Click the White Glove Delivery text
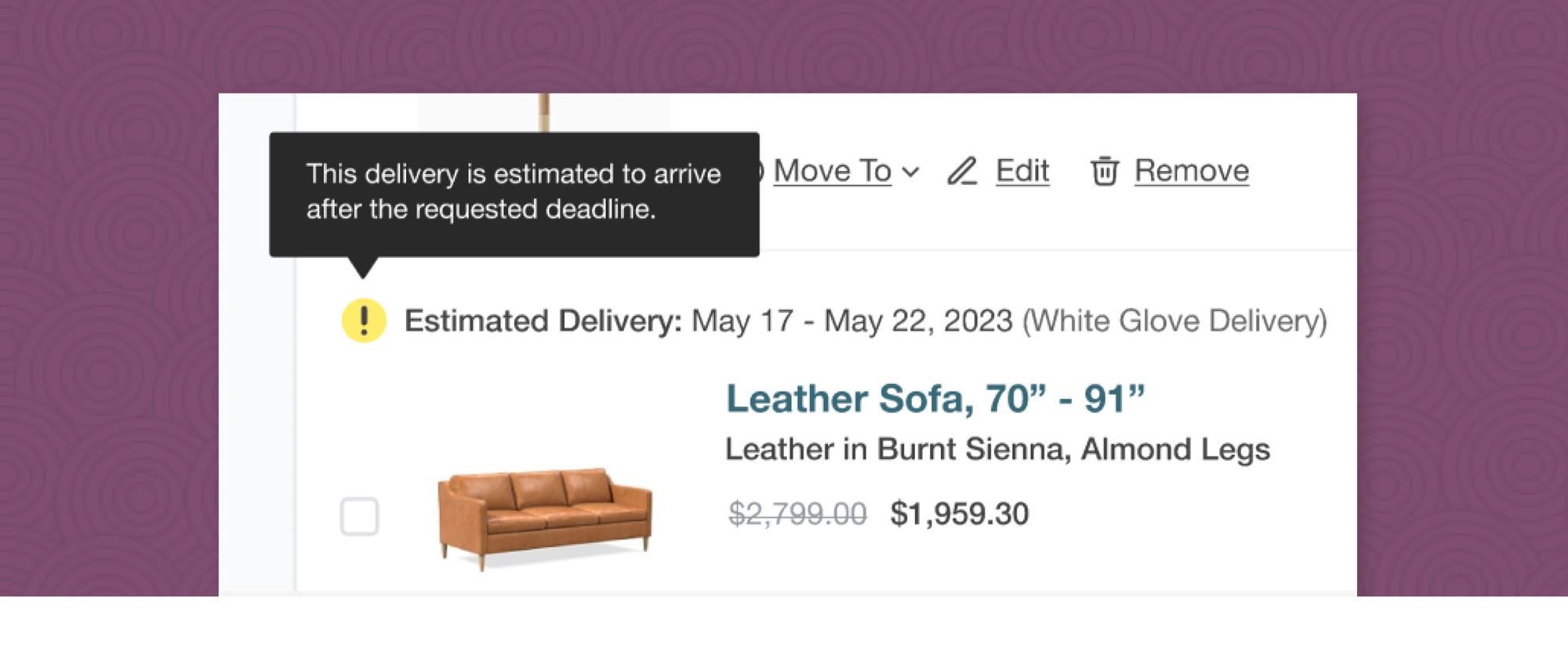This screenshot has width=1568, height=663. point(1174,321)
